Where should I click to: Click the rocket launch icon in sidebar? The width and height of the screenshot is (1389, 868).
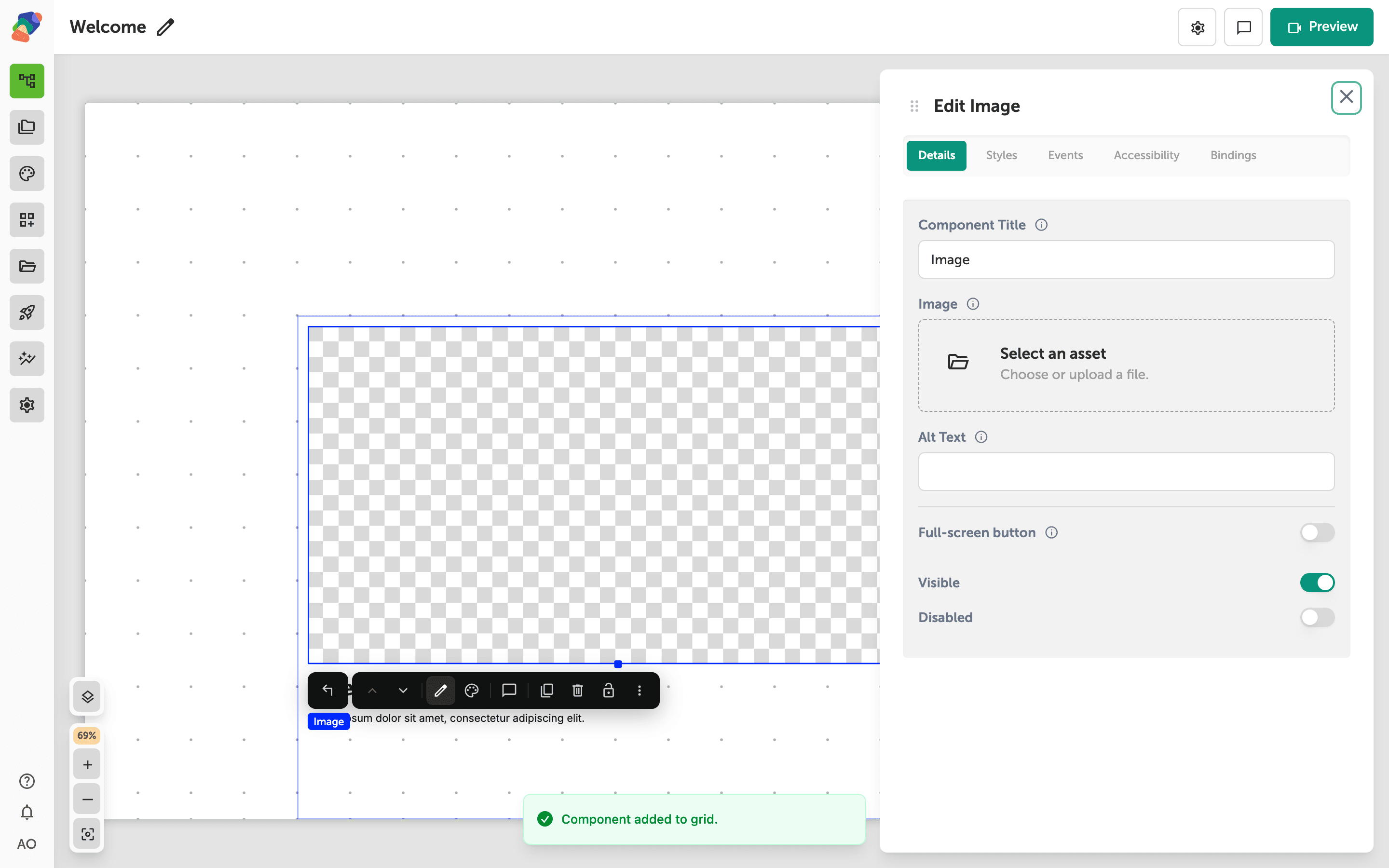(x=27, y=312)
